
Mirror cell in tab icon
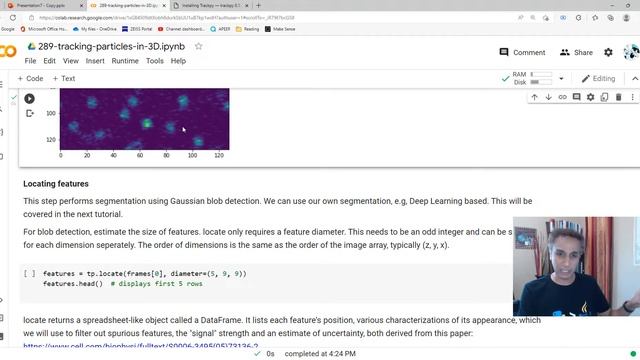[x=604, y=97]
